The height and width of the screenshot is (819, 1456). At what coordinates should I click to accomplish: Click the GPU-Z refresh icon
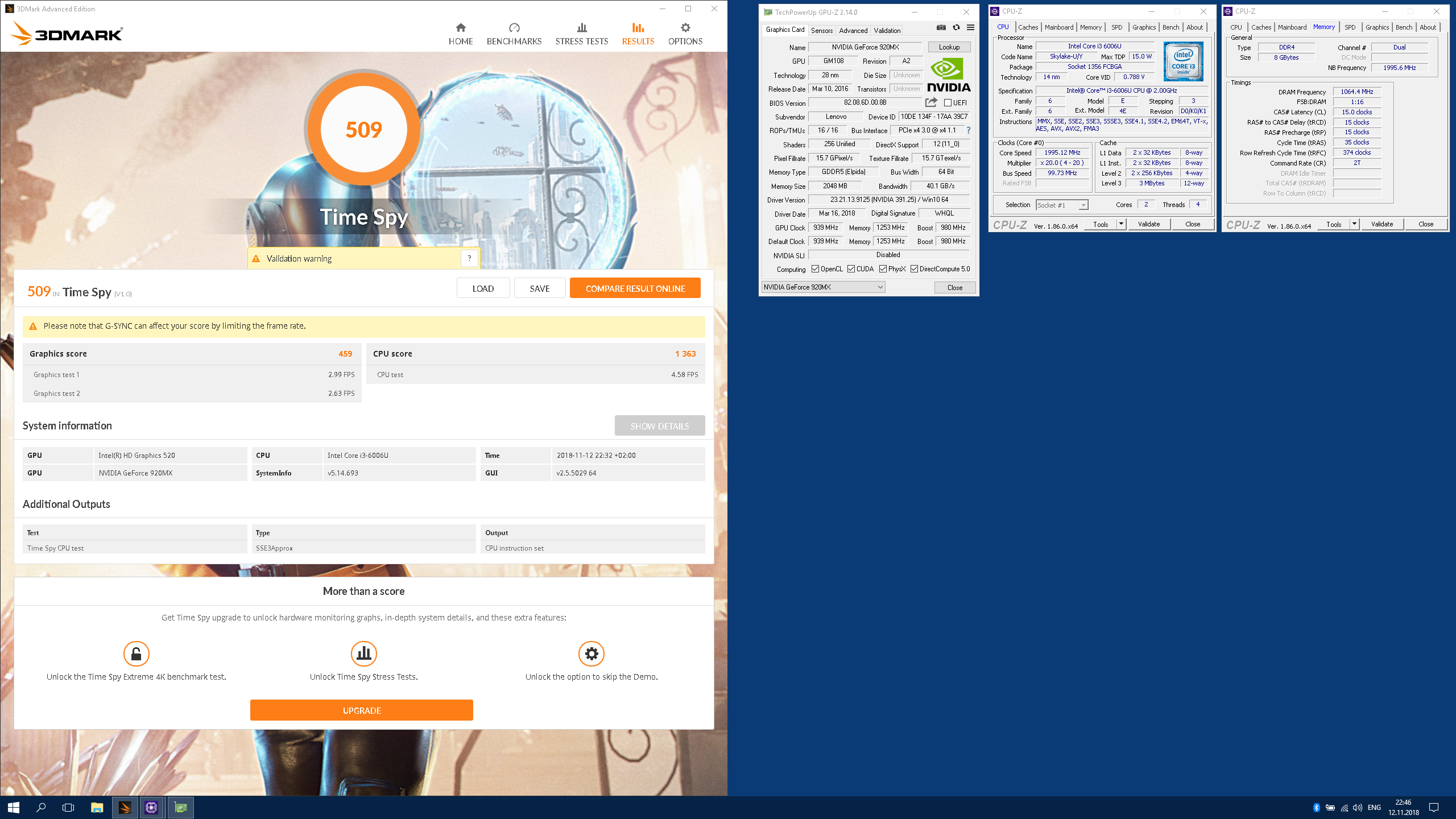956,27
